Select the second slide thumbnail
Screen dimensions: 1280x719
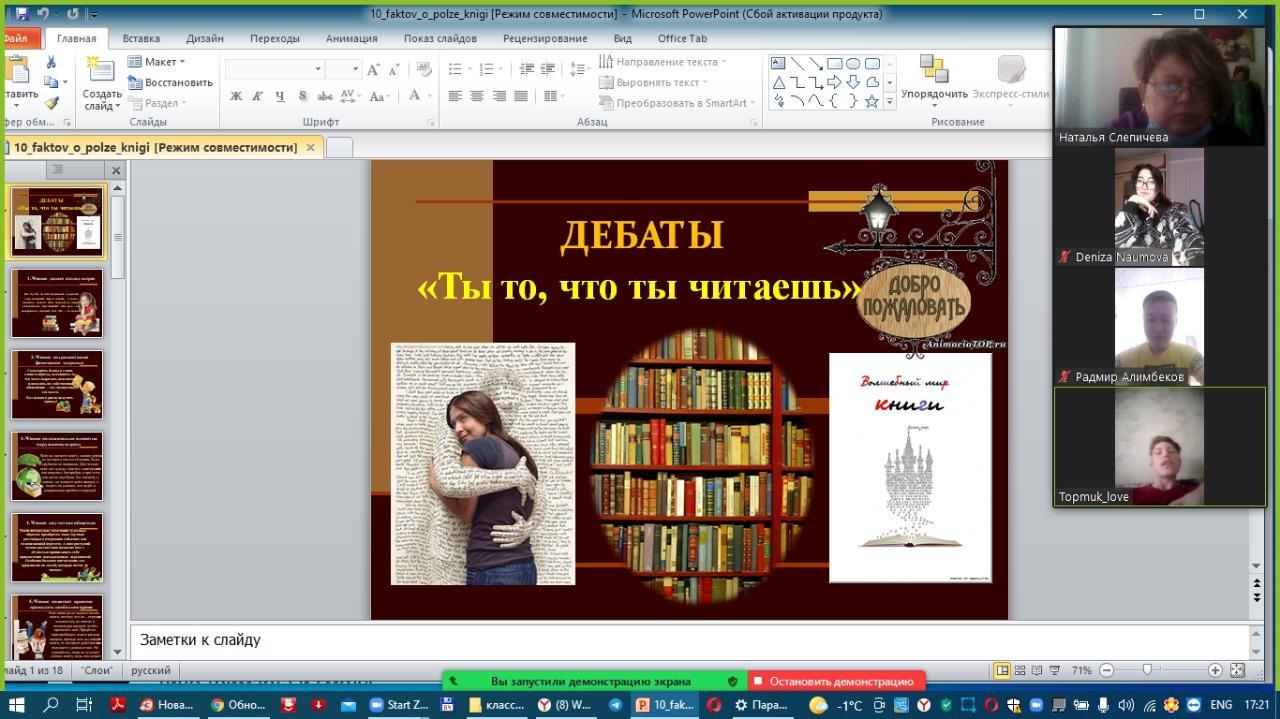pyautogui.click(x=57, y=302)
